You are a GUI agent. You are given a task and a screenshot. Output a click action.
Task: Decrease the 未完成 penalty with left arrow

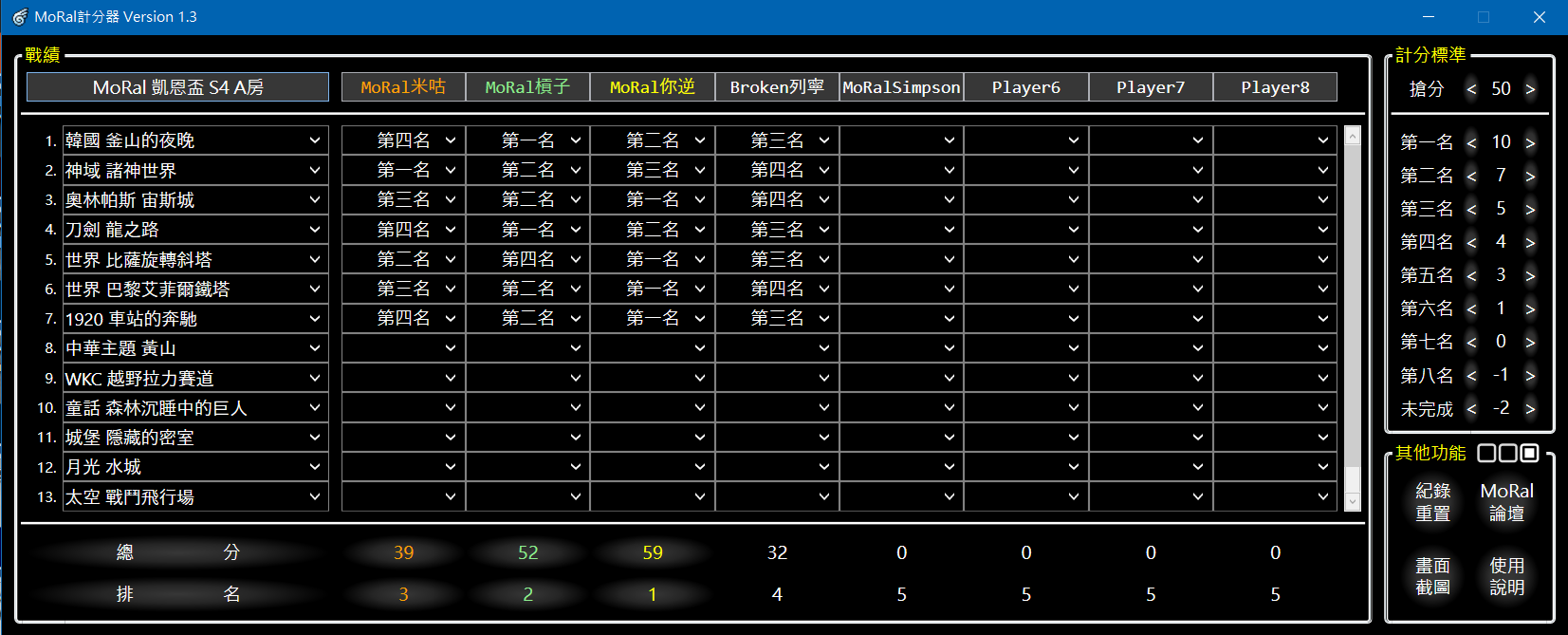coord(1471,409)
